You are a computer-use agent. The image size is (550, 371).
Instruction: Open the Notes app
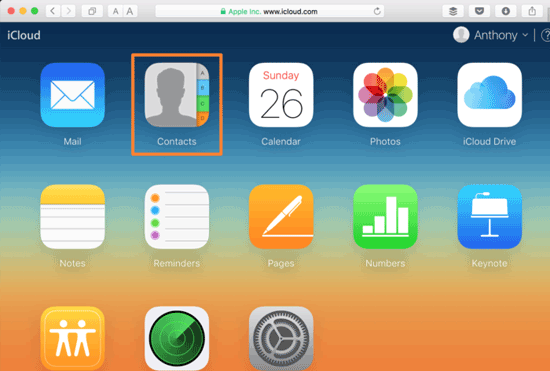(73, 217)
